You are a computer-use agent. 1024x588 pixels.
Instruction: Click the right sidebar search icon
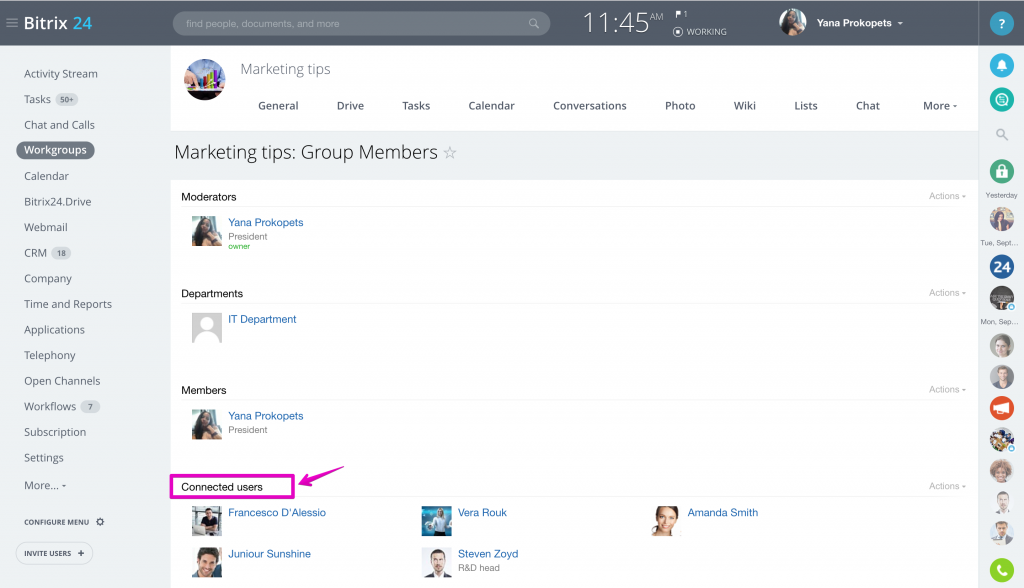(x=1001, y=135)
